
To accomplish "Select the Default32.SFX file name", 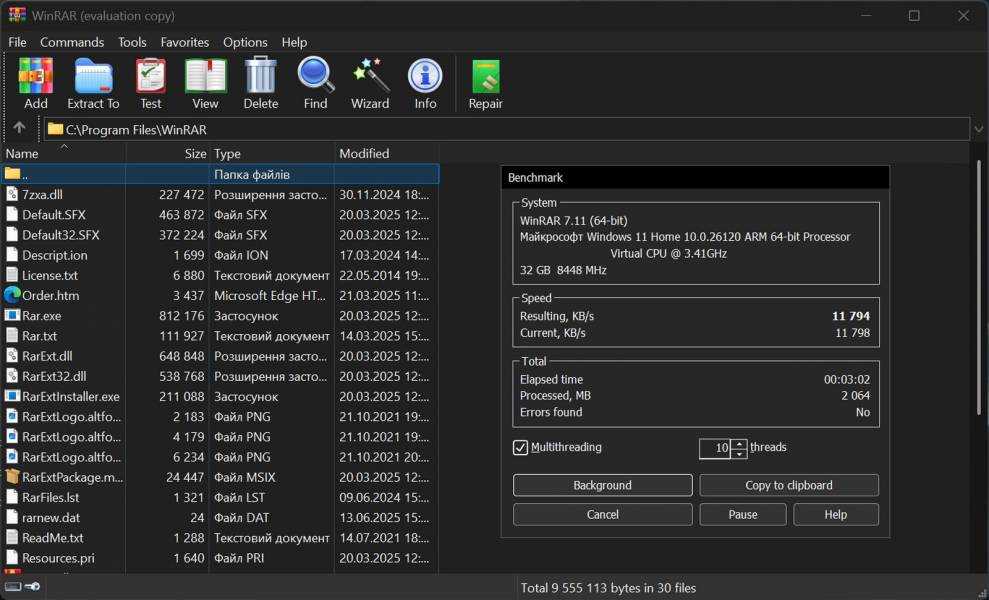I will pyautogui.click(x=61, y=235).
